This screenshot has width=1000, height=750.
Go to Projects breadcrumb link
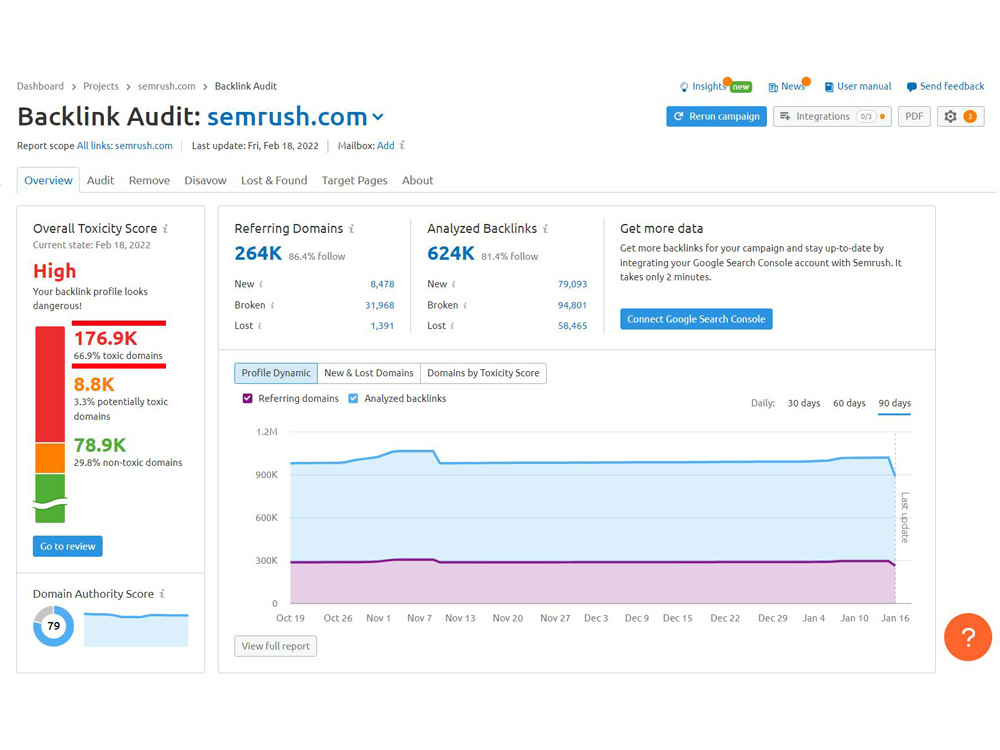tap(101, 86)
